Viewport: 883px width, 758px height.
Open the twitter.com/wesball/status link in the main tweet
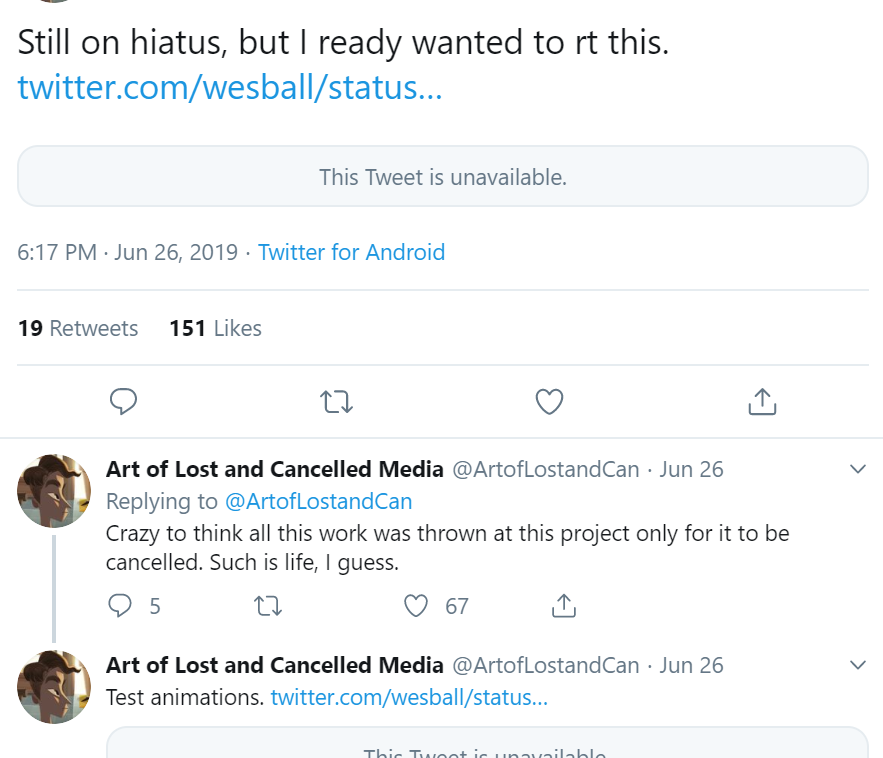230,87
